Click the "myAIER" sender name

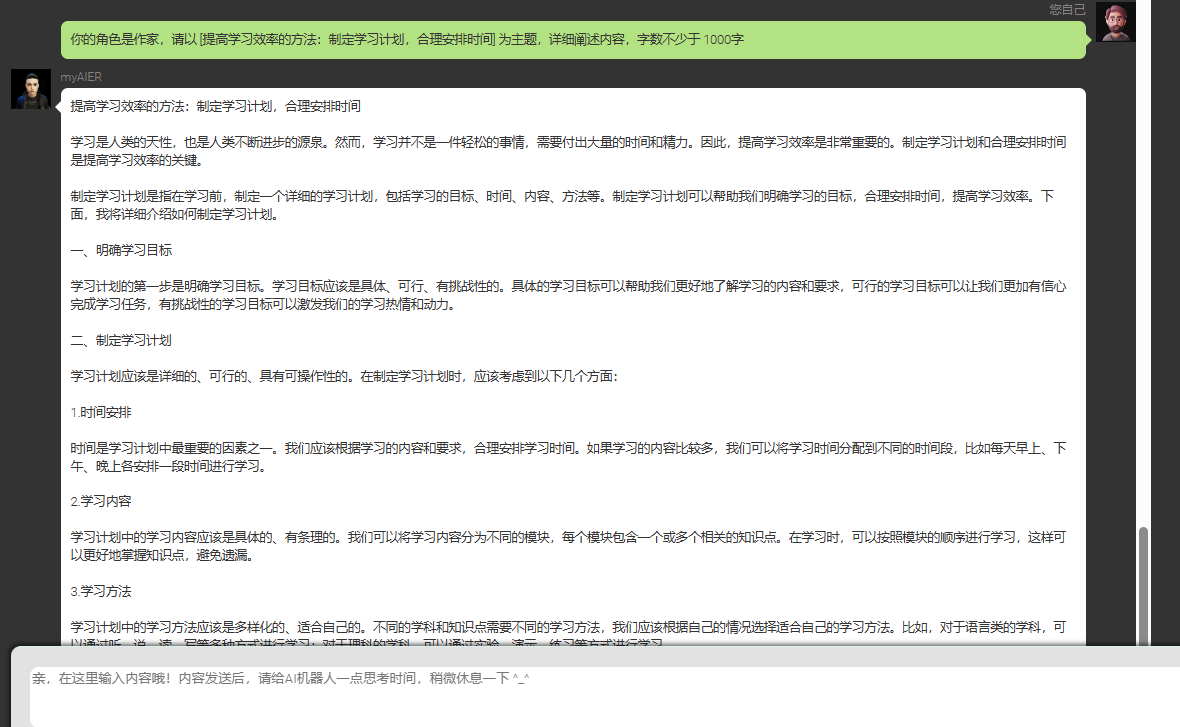pyautogui.click(x=81, y=77)
